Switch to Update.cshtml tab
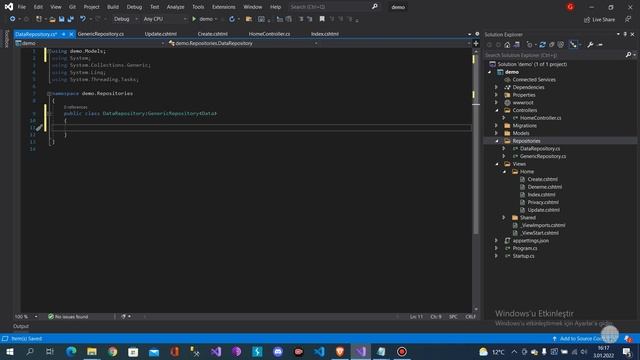The width and height of the screenshot is (640, 360). 161,34
